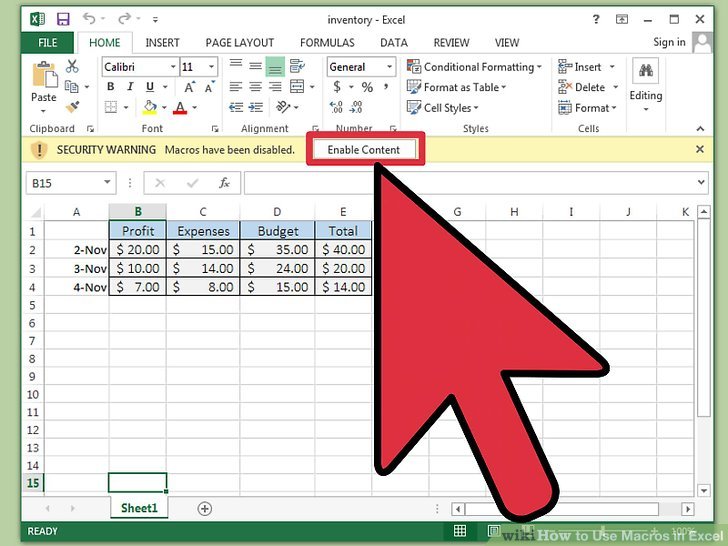Image resolution: width=728 pixels, height=546 pixels.
Task: Align text left
Action: (236, 87)
